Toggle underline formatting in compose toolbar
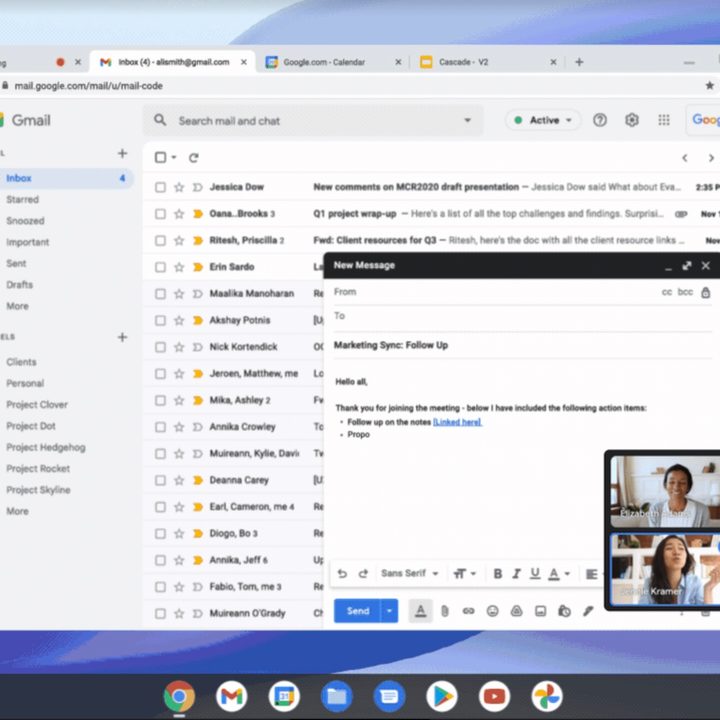 click(535, 573)
